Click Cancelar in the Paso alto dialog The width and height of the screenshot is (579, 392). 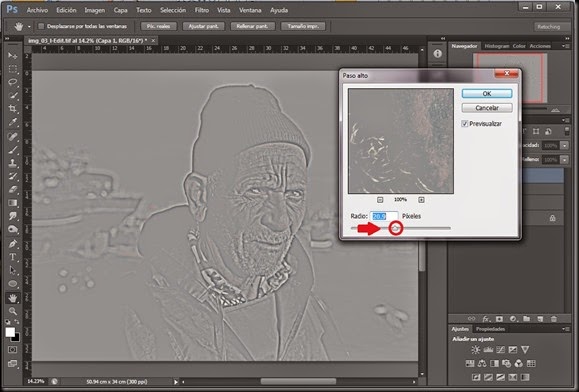(487, 108)
